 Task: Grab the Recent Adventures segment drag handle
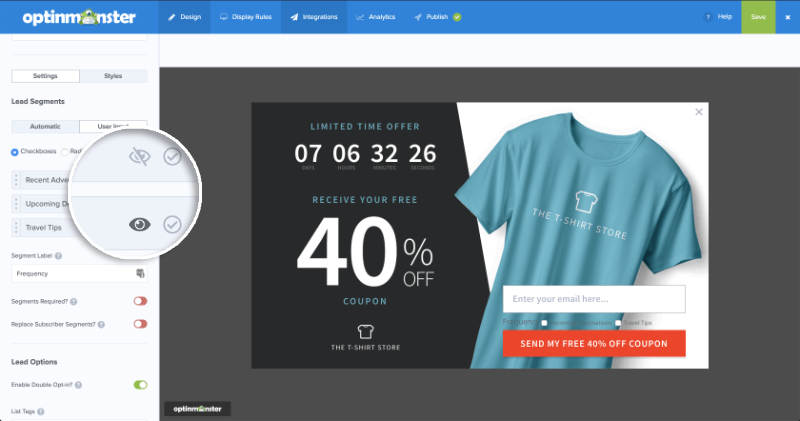point(16,180)
